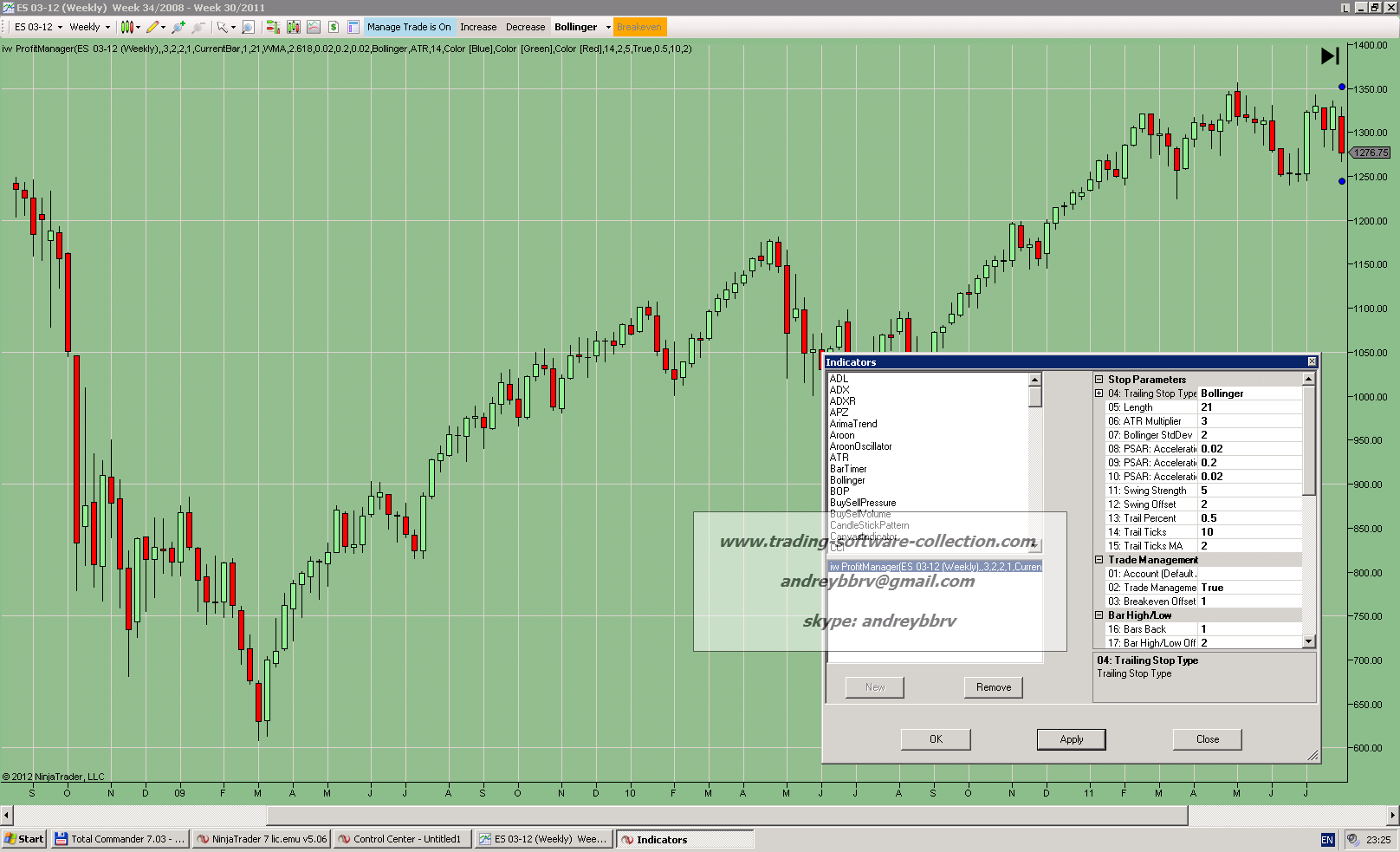
Task: Click the Length value field
Action: point(1249,407)
